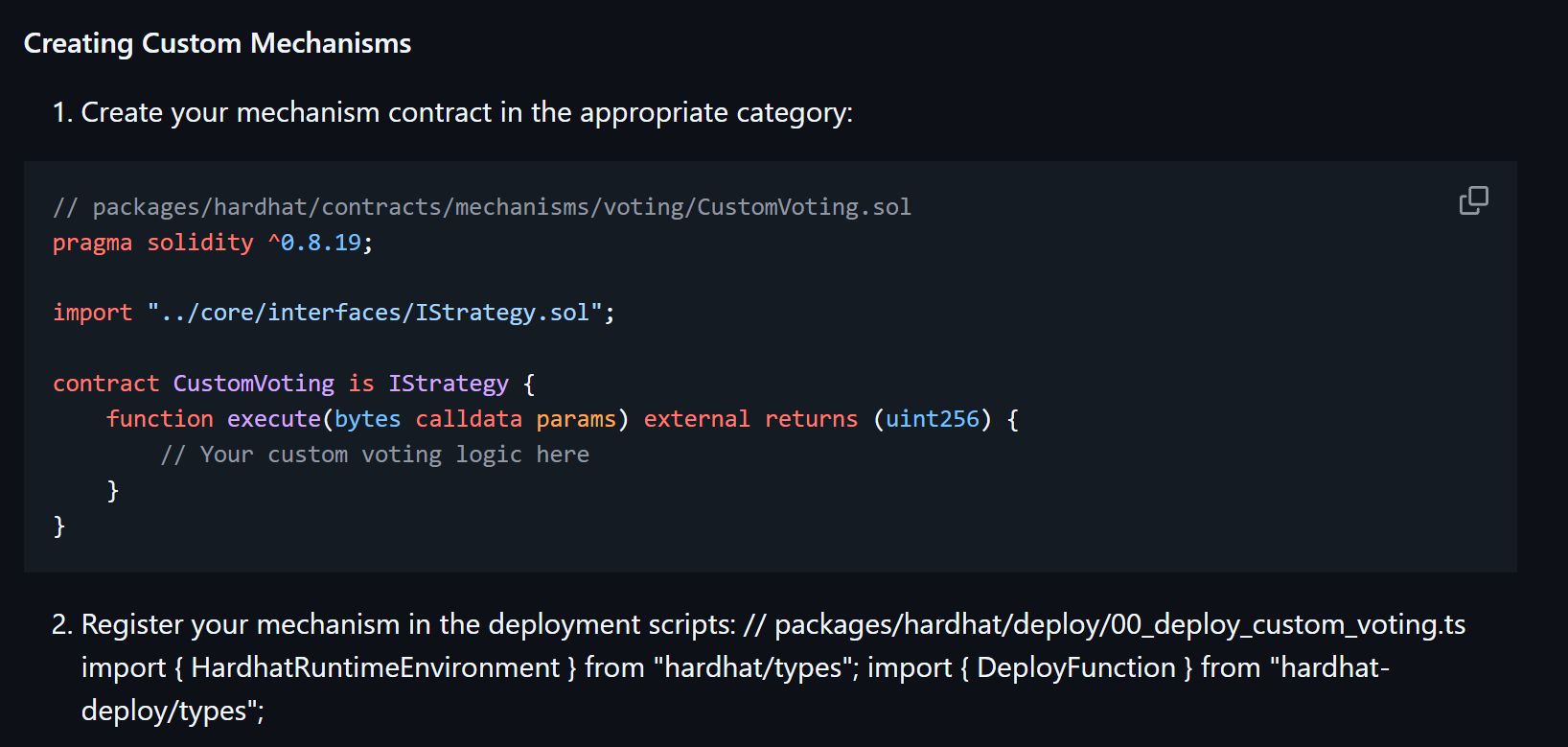Image resolution: width=1568 pixels, height=747 pixels.
Task: Click the CustomVoting.sol path comment line
Action: pos(482,206)
